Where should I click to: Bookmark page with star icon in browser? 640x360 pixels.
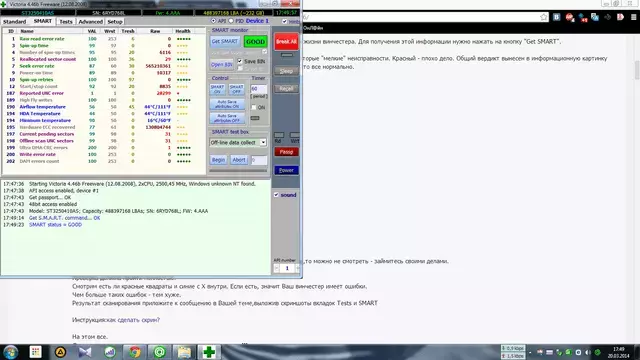[543, 17]
